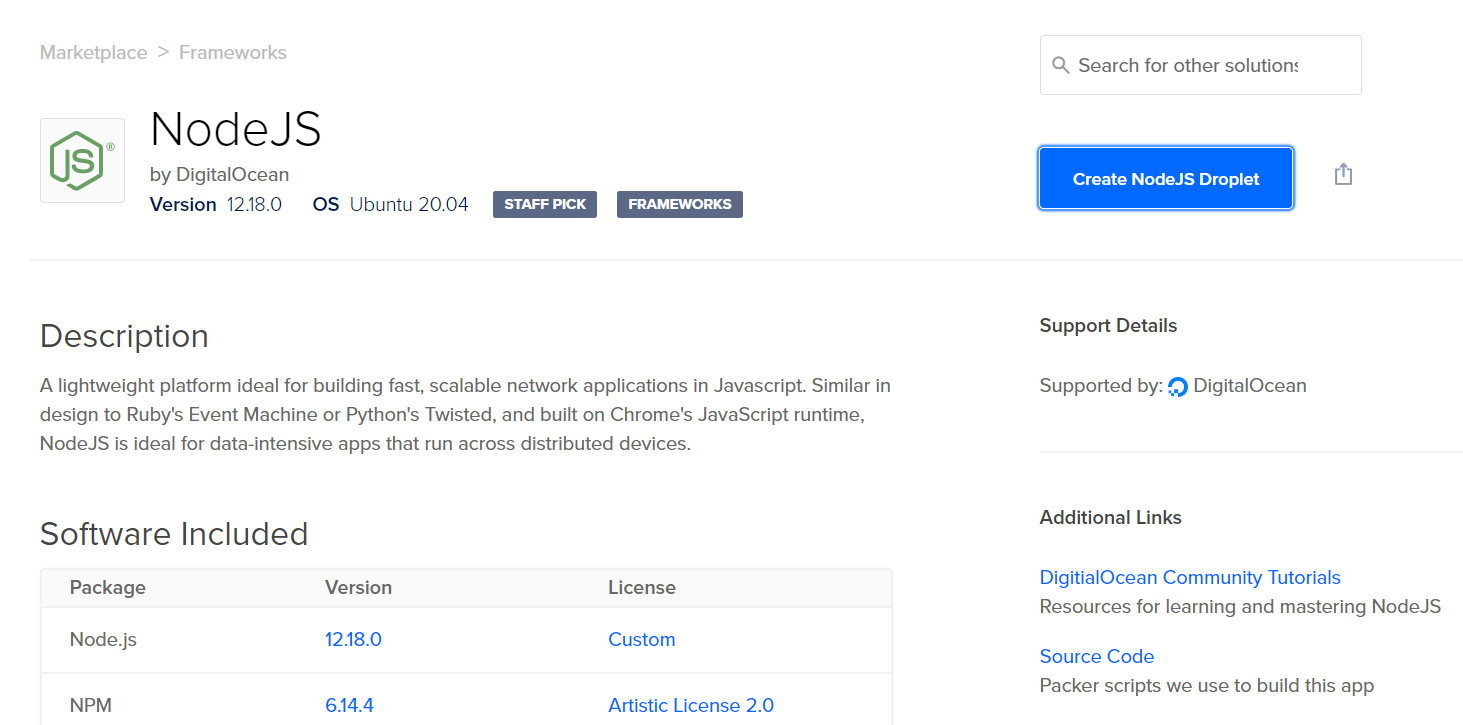The height and width of the screenshot is (725, 1463).
Task: Click the Package column header
Action: pyautogui.click(x=107, y=587)
